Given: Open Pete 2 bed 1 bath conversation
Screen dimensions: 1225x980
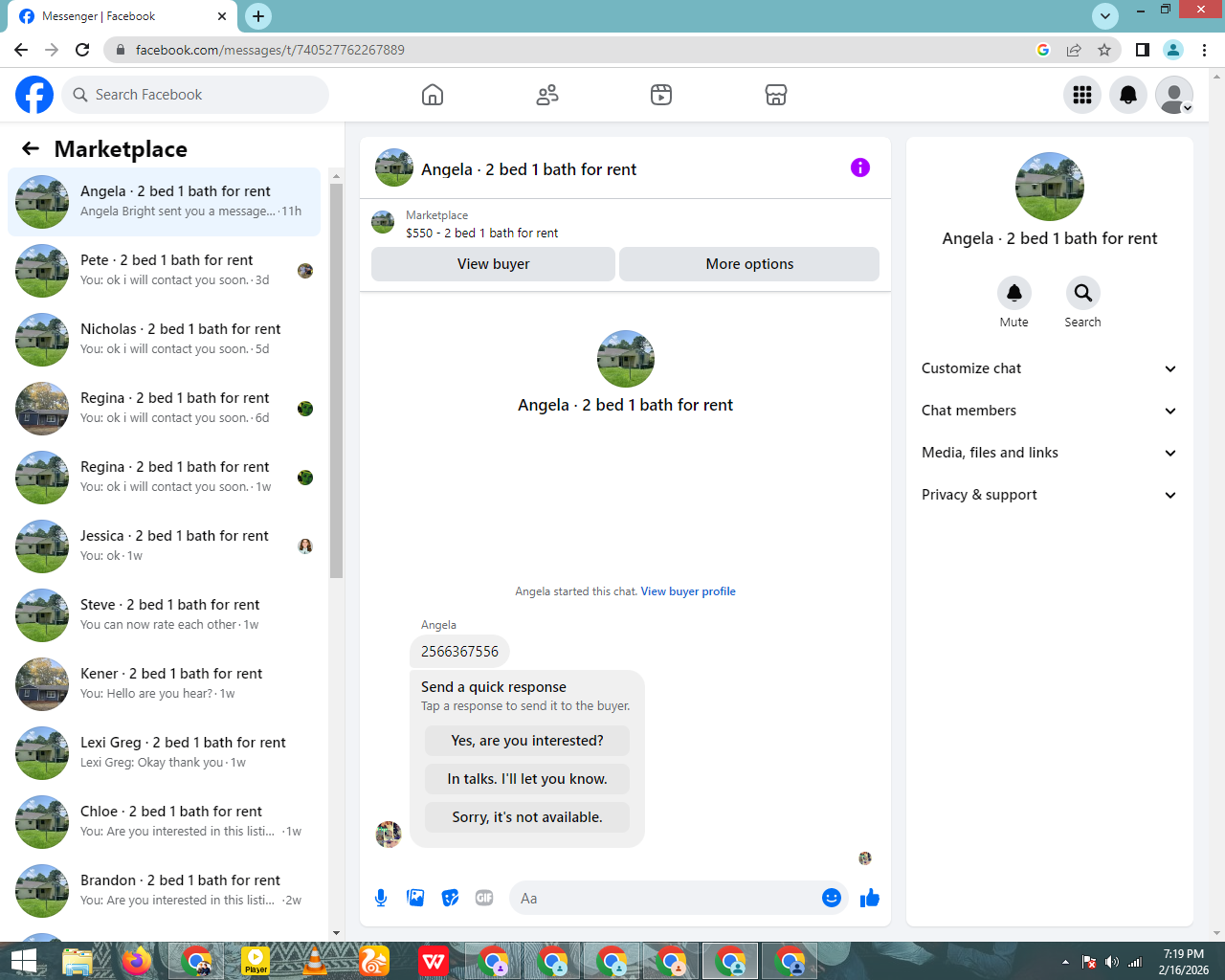Looking at the screenshot, I should tap(164, 270).
